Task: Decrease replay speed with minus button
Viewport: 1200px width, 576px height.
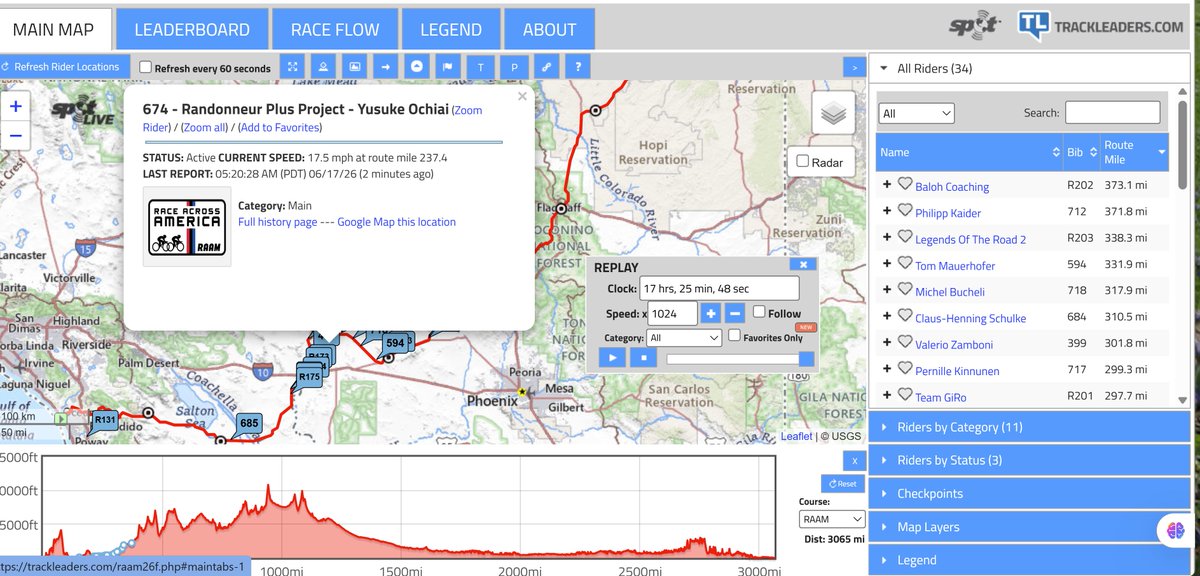Action: pos(734,314)
